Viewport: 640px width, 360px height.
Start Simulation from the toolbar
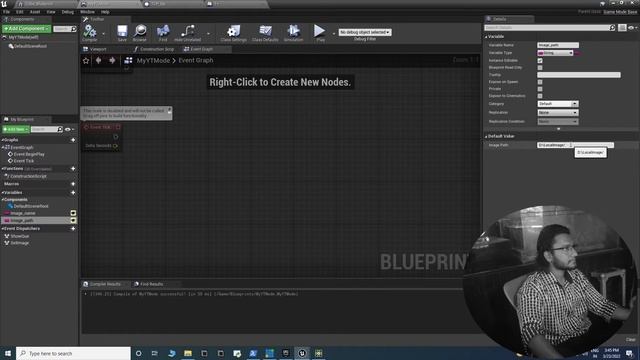pos(293,33)
